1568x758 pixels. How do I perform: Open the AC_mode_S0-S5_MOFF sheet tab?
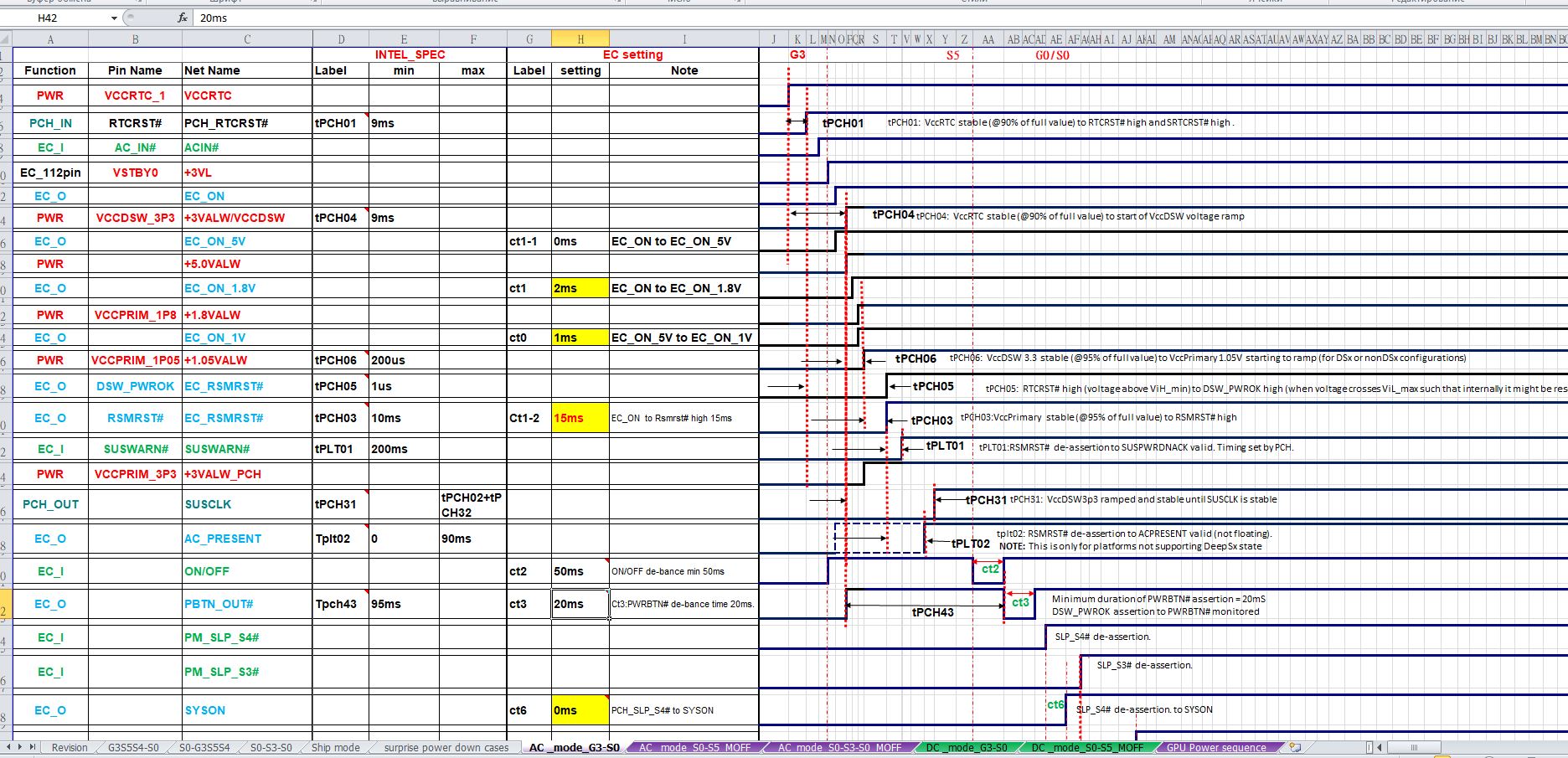pyautogui.click(x=694, y=748)
